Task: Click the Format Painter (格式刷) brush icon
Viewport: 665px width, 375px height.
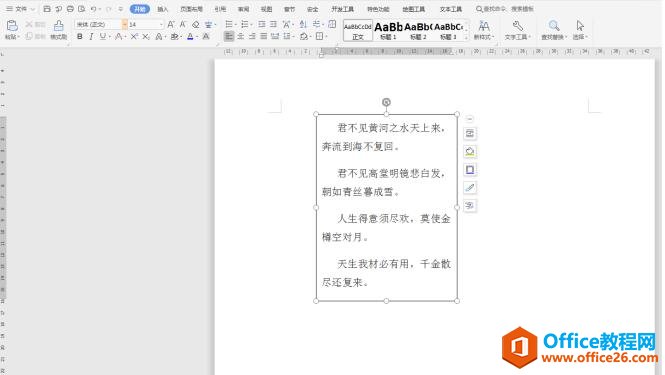Action: tap(59, 26)
